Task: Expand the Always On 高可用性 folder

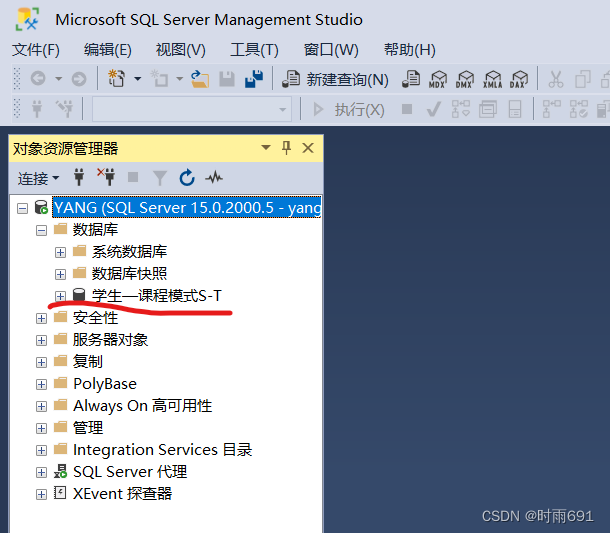Action: pyautogui.click(x=41, y=407)
